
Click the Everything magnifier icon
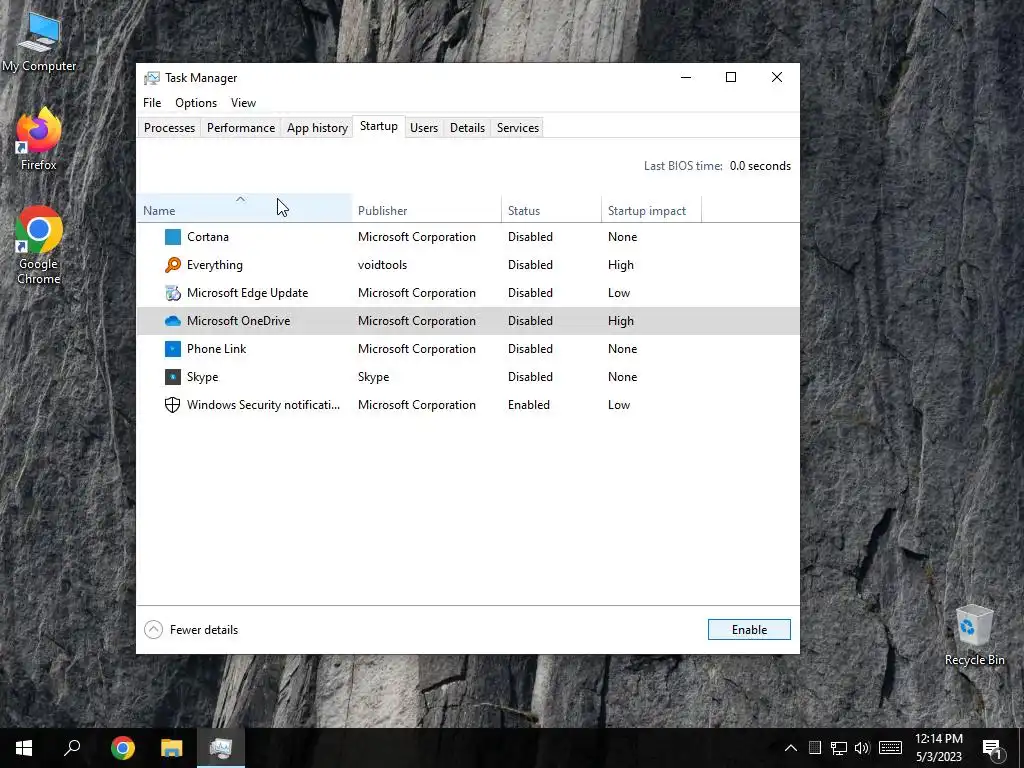172,264
